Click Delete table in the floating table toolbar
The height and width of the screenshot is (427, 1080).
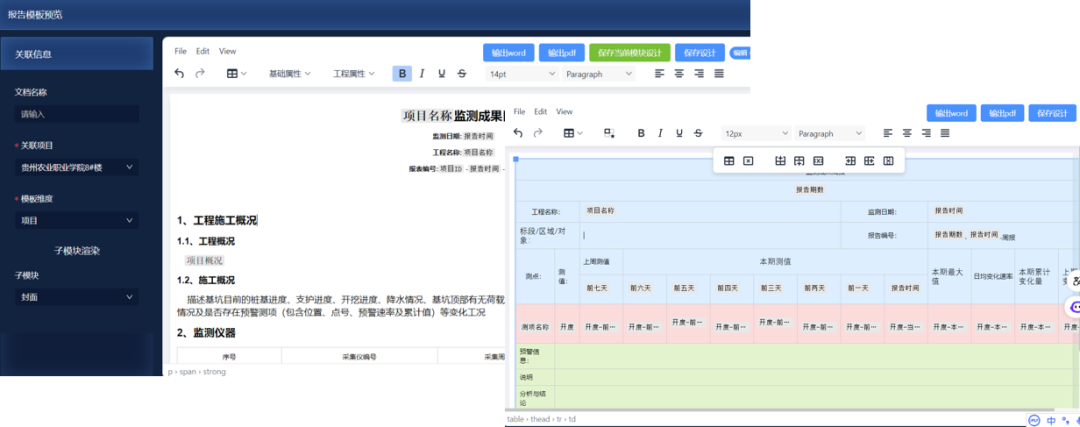(x=748, y=161)
